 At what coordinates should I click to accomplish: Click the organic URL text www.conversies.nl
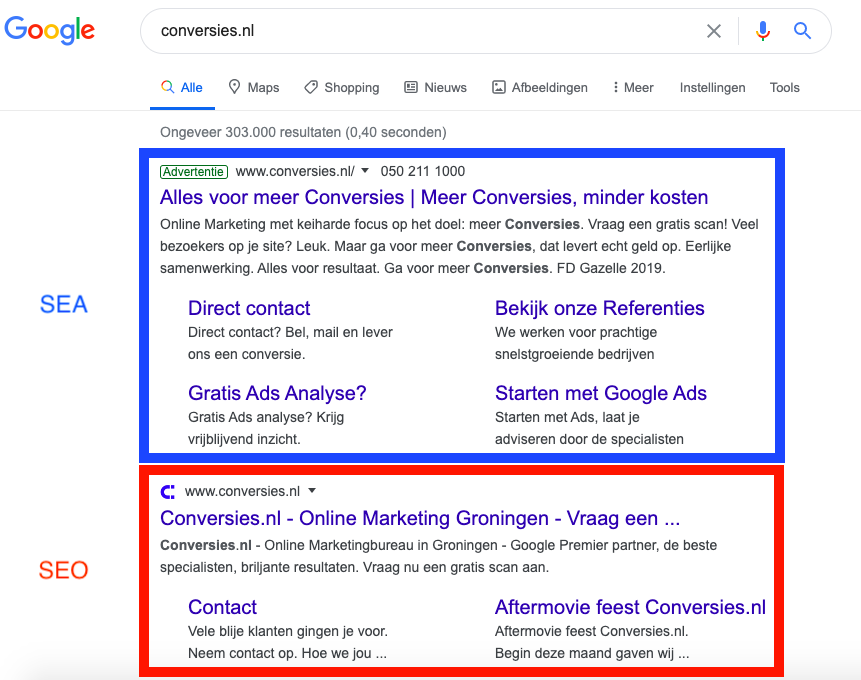(x=242, y=491)
